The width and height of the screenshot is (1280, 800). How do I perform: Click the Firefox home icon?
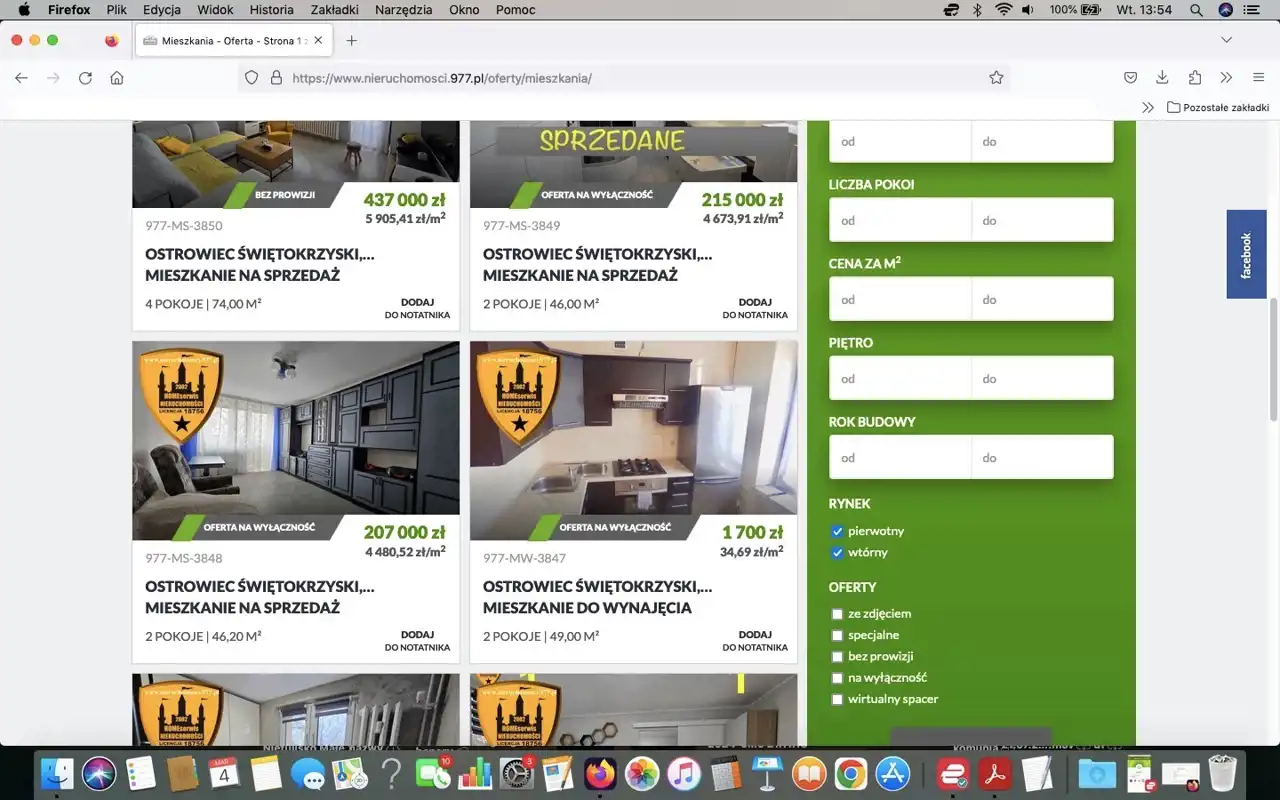[x=117, y=78]
